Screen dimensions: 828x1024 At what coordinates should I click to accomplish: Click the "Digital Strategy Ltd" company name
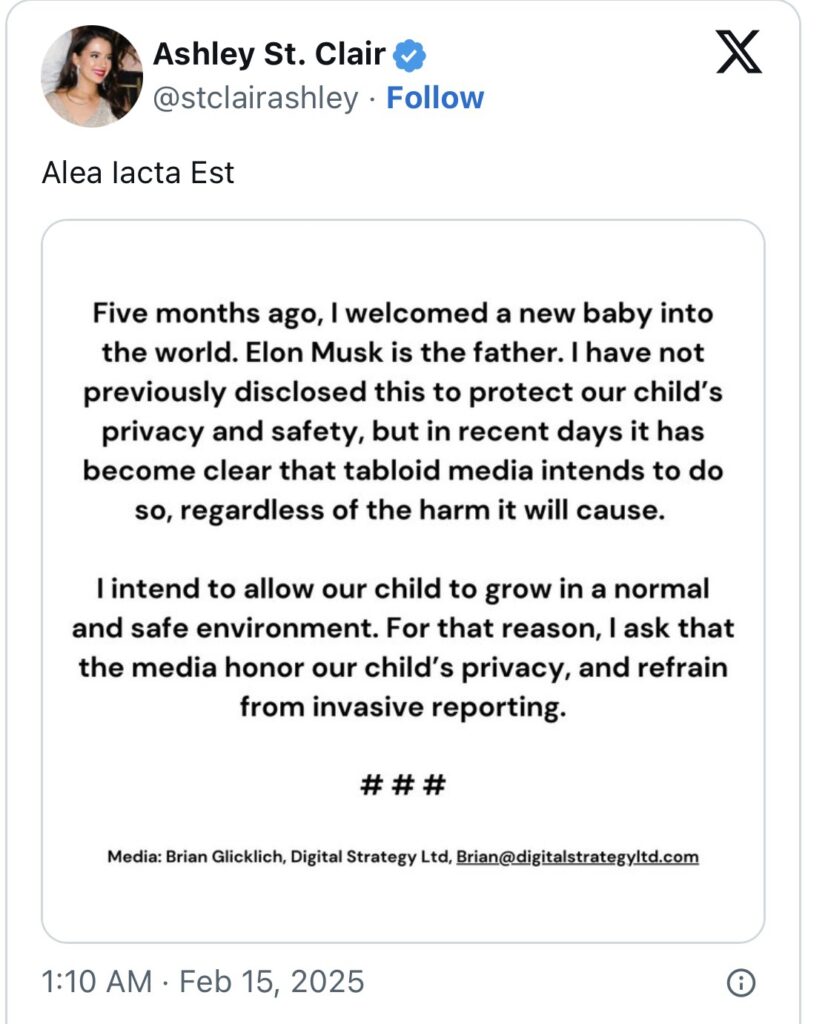pyautogui.click(x=370, y=857)
